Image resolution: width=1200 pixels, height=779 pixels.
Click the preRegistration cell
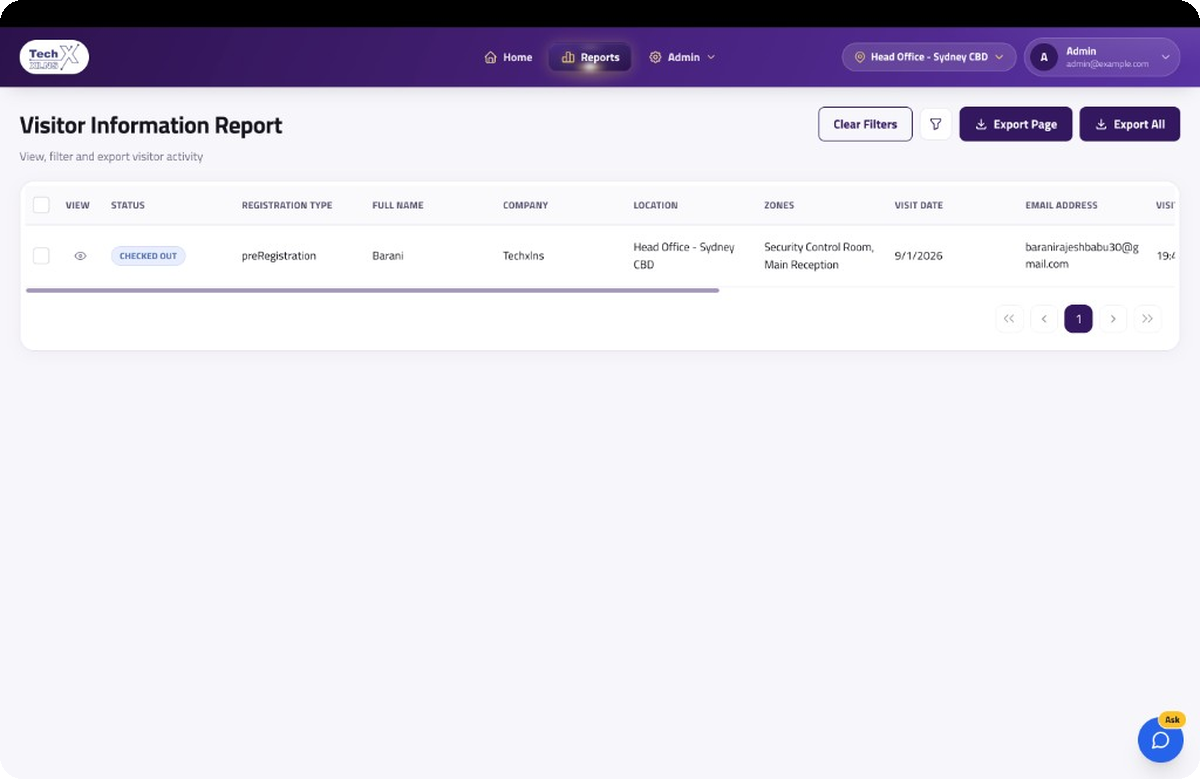pyautogui.click(x=279, y=256)
